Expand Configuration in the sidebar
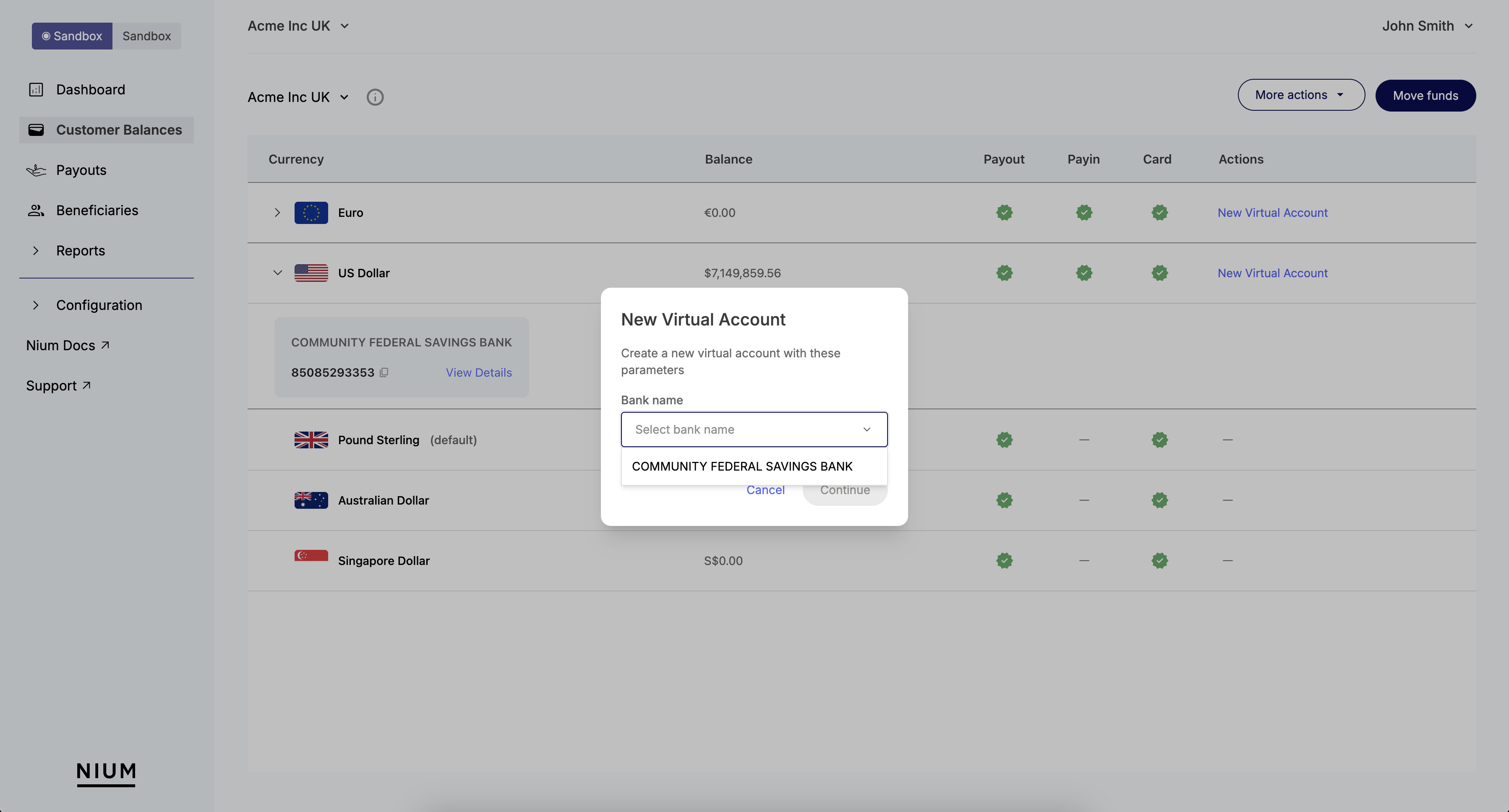Viewport: 1509px width, 812px height. (36, 304)
